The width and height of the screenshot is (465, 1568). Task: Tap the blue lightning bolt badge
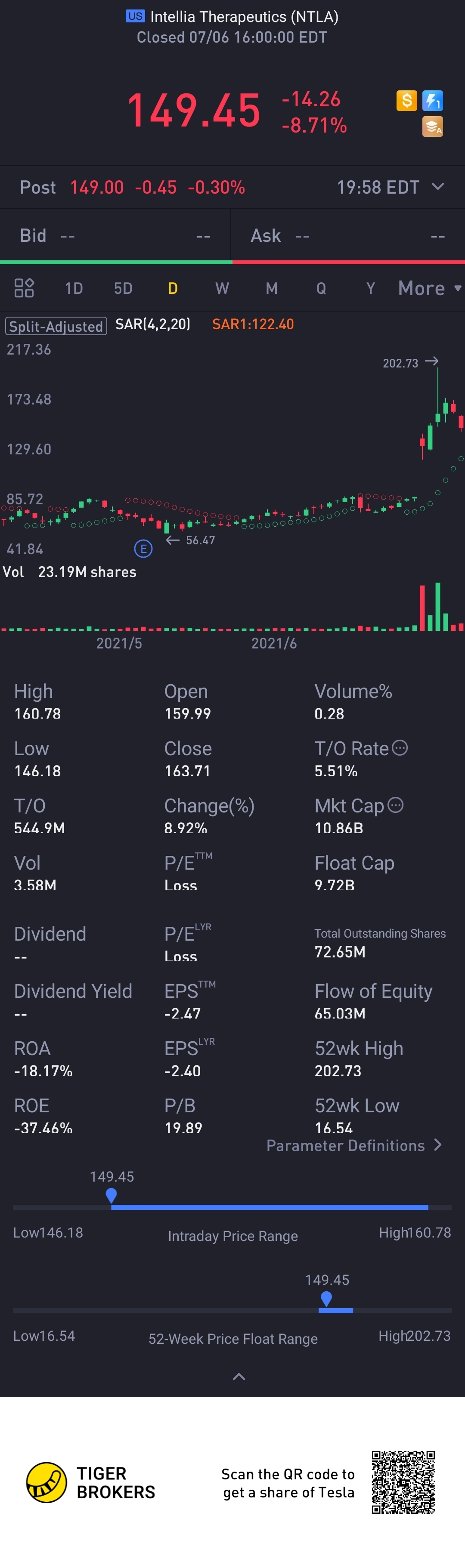click(x=432, y=100)
